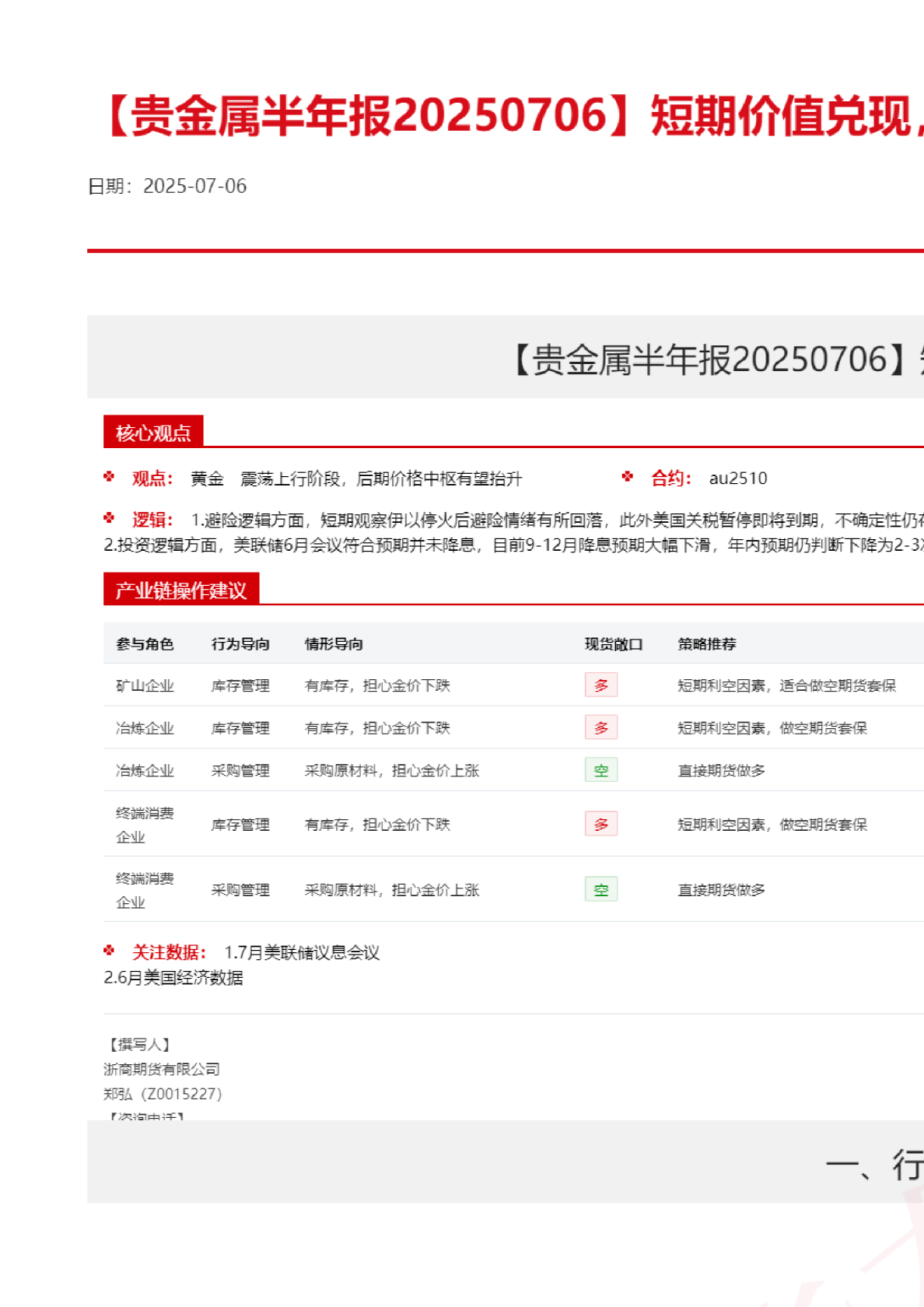Click the 逻辑 label
Screen dimensions: 924x1307
pos(152,520)
